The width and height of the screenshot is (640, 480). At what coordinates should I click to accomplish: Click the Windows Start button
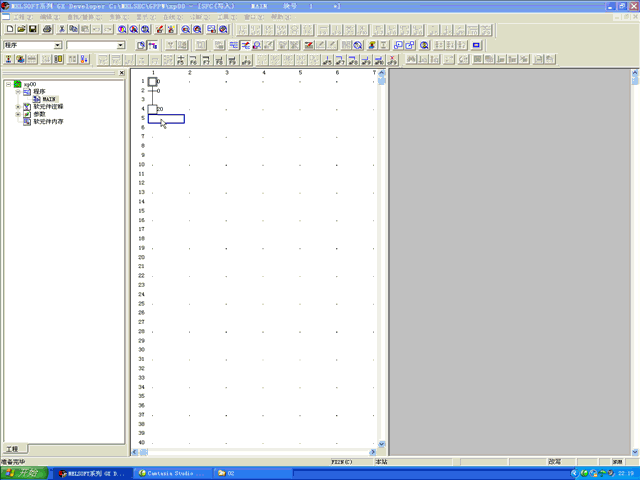click(23, 472)
